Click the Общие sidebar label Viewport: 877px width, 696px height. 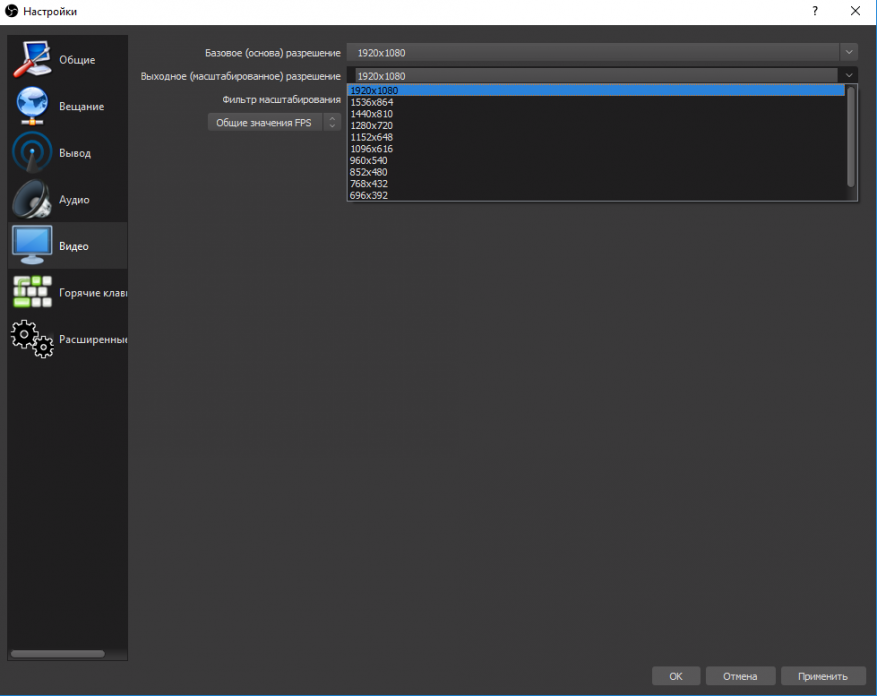pos(77,60)
